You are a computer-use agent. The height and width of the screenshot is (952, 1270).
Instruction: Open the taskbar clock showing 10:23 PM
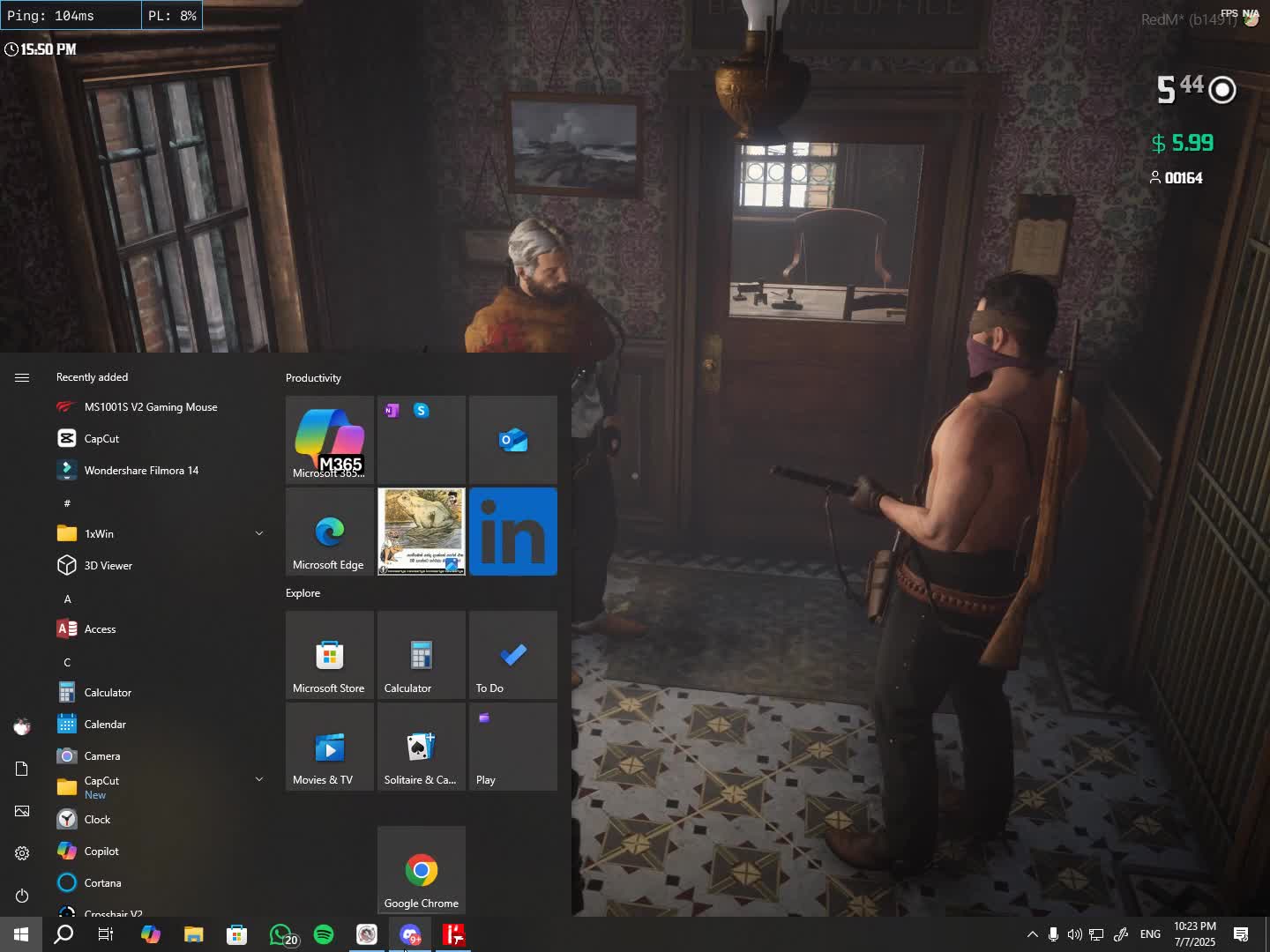click(1195, 934)
